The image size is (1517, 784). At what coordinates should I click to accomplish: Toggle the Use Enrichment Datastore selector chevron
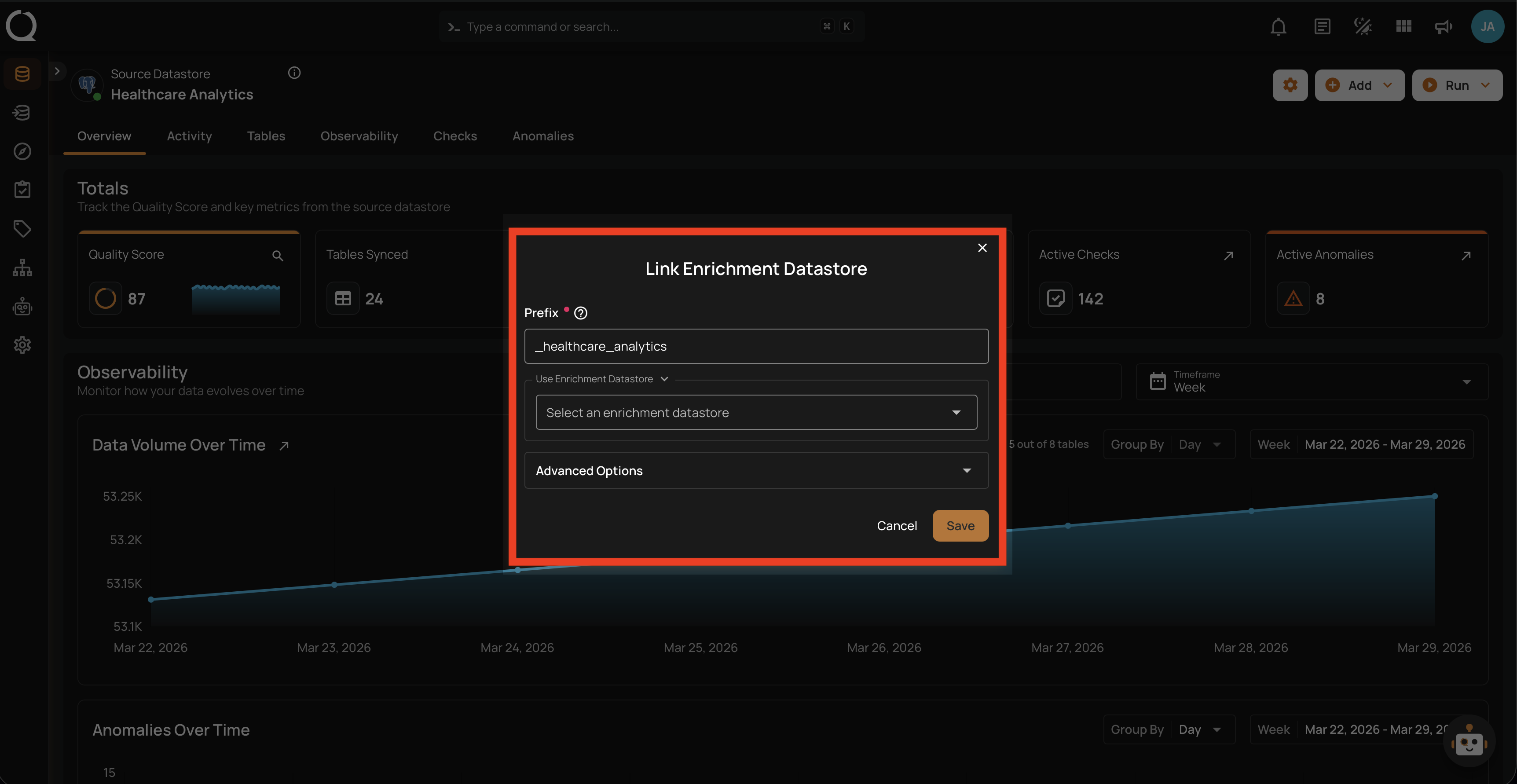664,379
